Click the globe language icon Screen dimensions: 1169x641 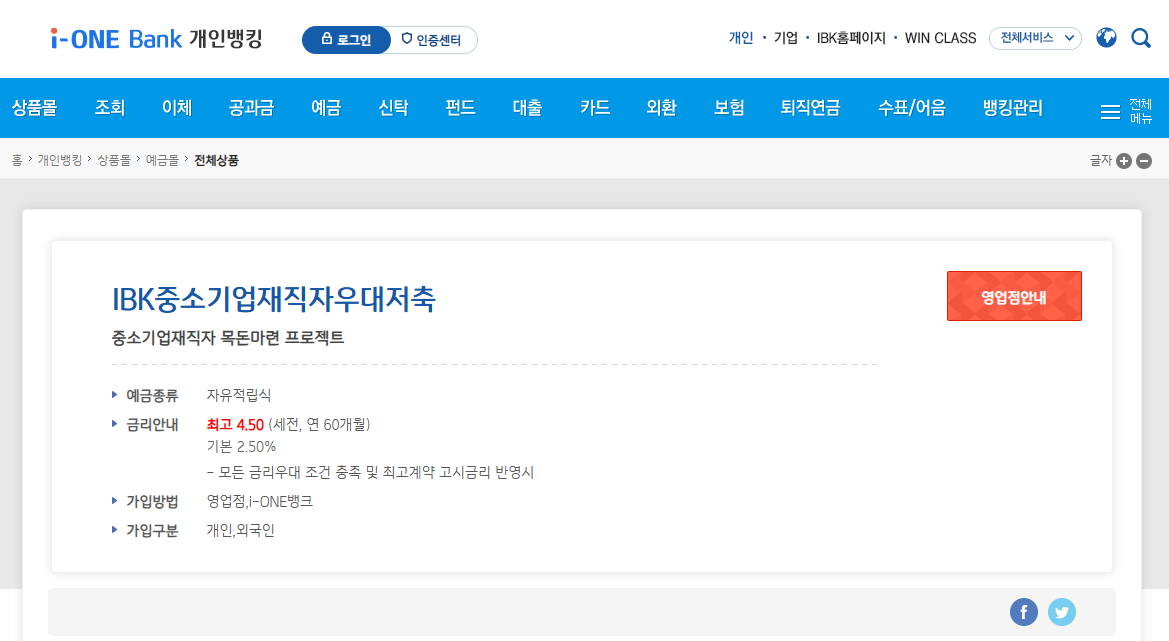point(1107,37)
